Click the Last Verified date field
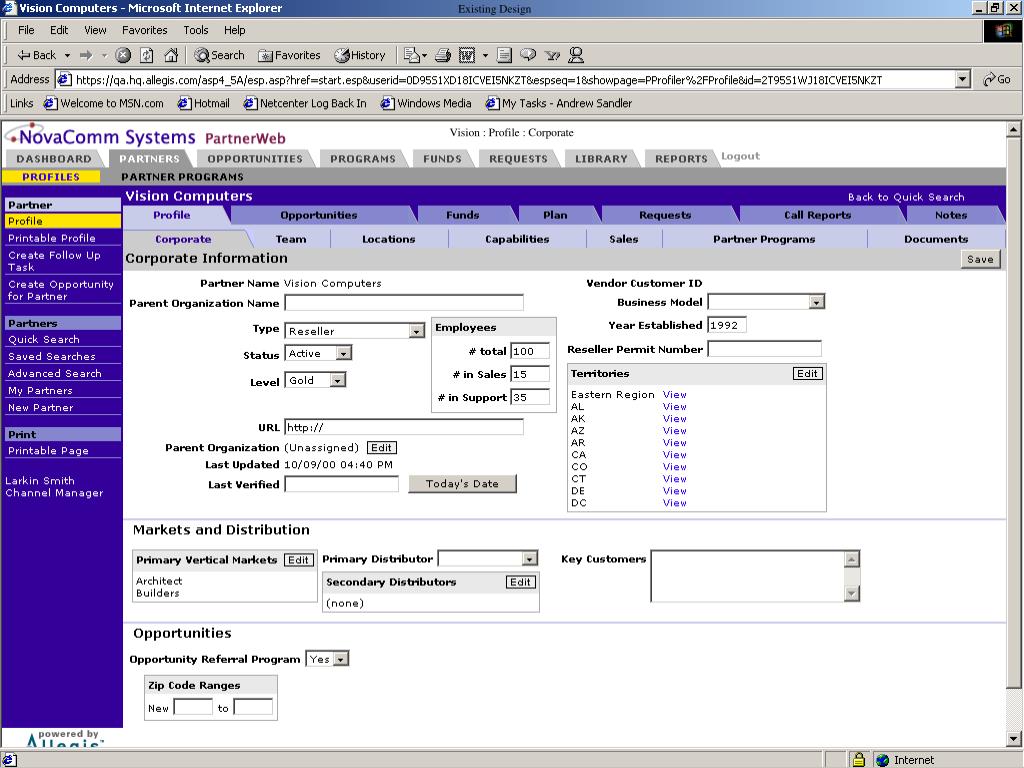Image resolution: width=1024 pixels, height=768 pixels. pos(342,484)
